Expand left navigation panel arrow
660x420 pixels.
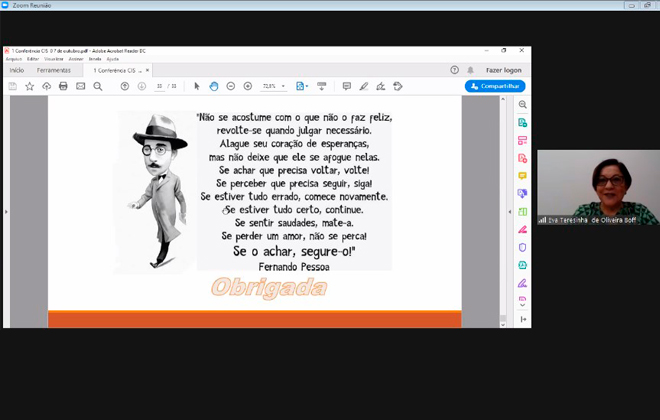tap(6, 212)
